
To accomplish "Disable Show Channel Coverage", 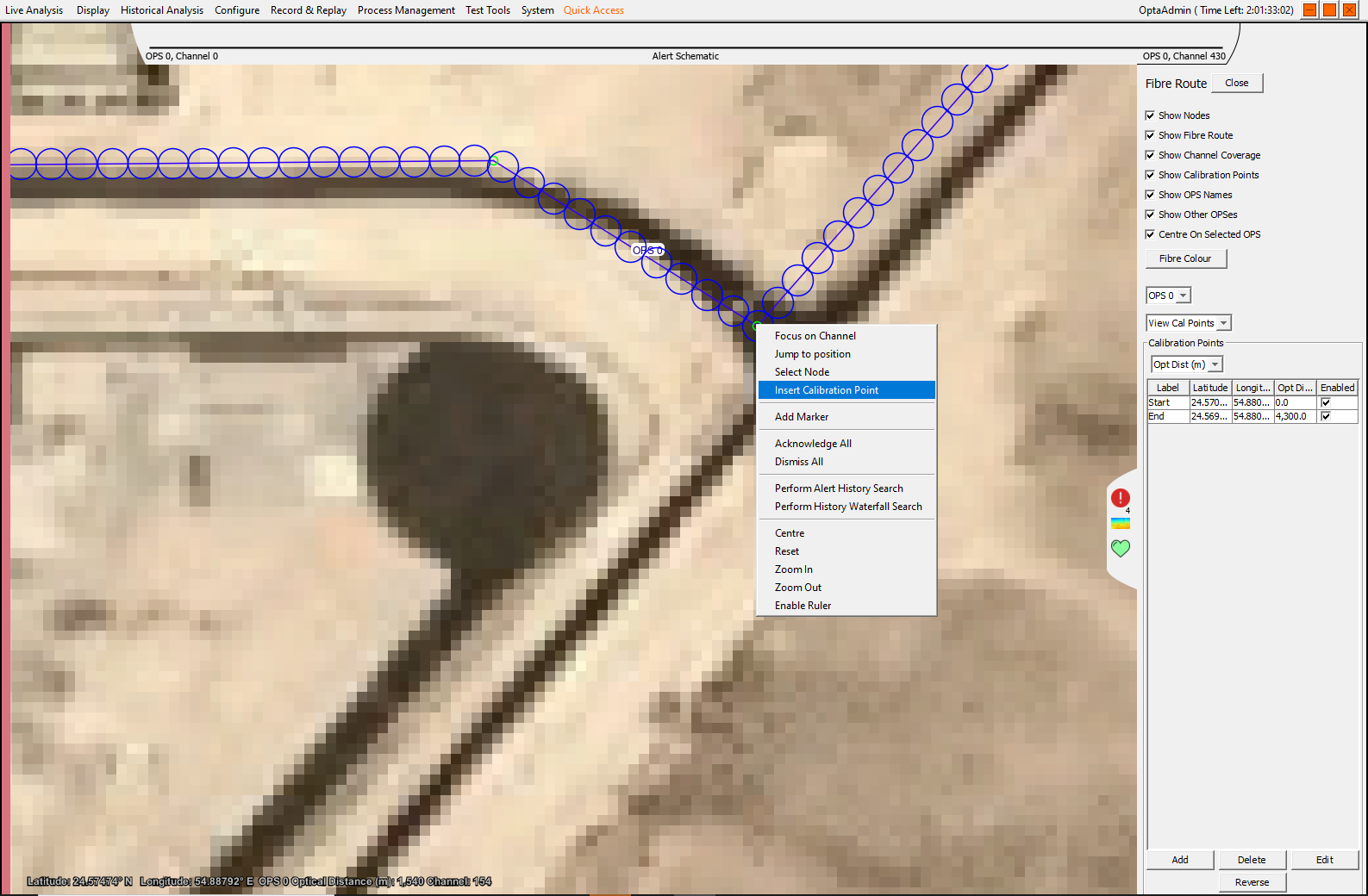I will coord(1150,155).
